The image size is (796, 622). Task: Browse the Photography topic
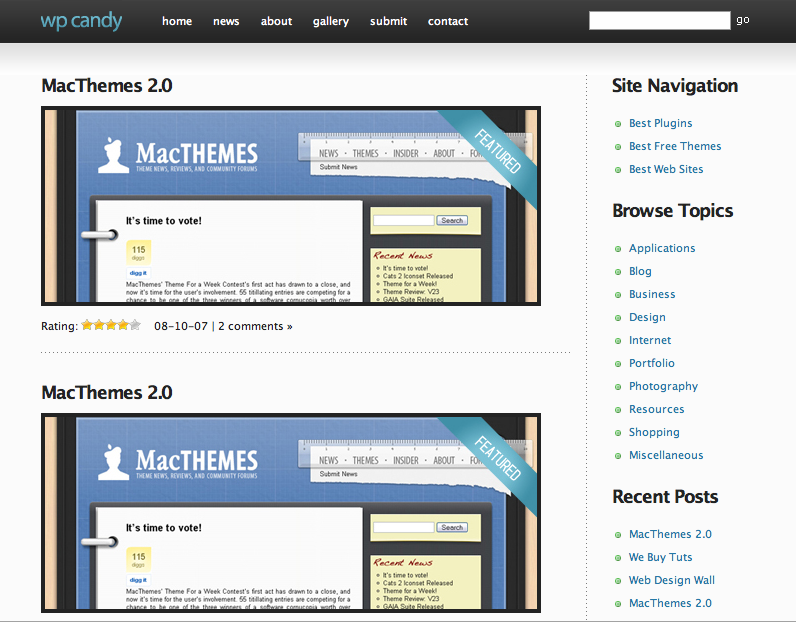point(664,386)
